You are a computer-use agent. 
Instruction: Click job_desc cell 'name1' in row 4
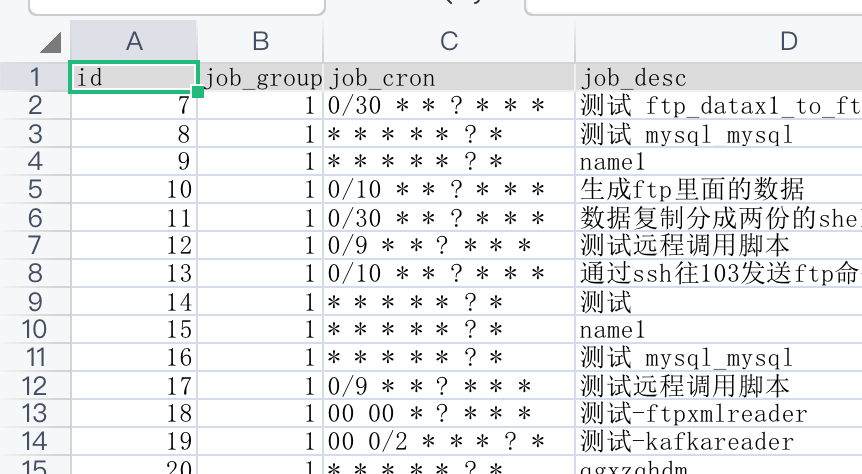click(719, 161)
